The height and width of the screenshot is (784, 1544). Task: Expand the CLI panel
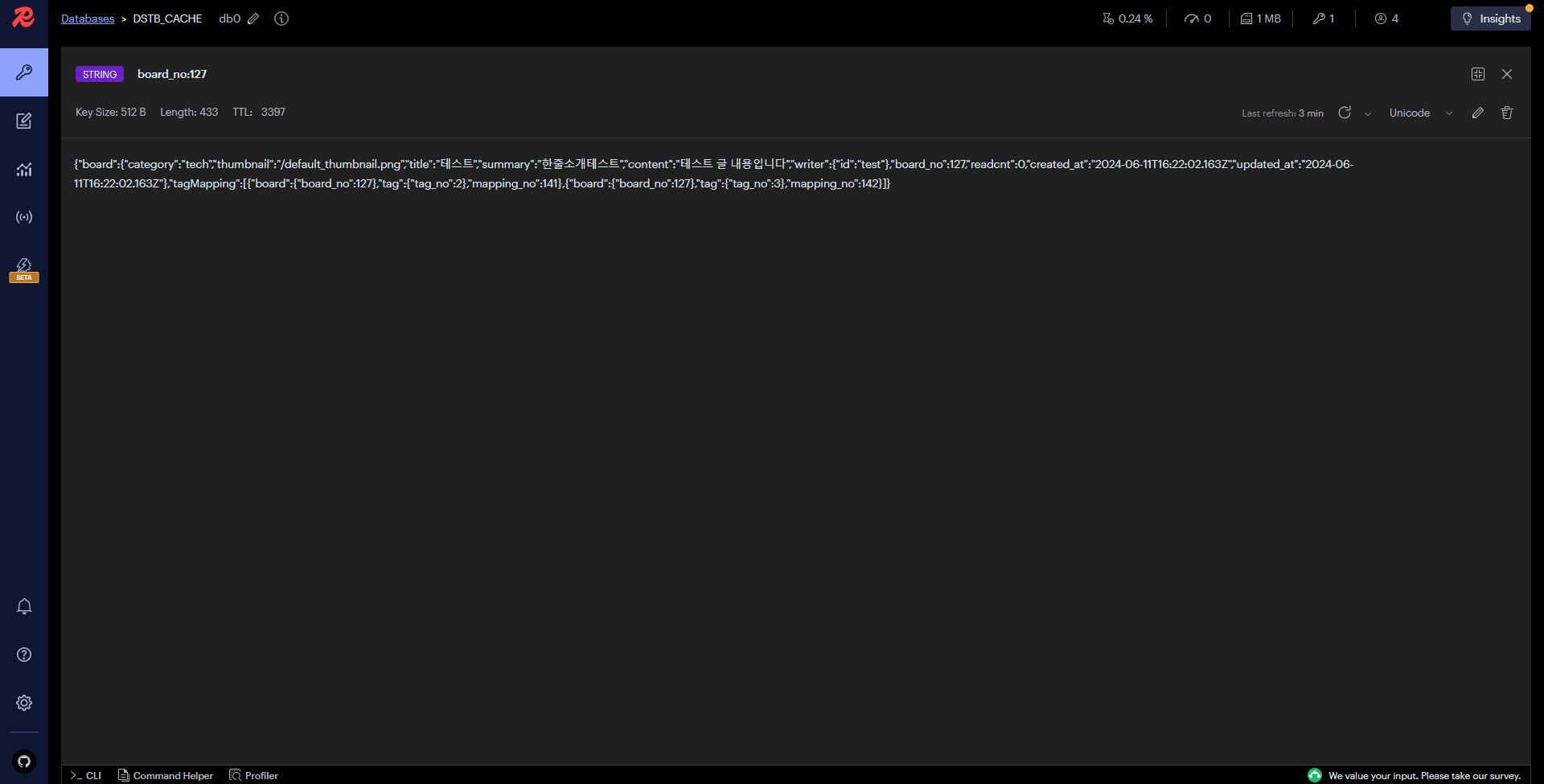click(x=86, y=775)
